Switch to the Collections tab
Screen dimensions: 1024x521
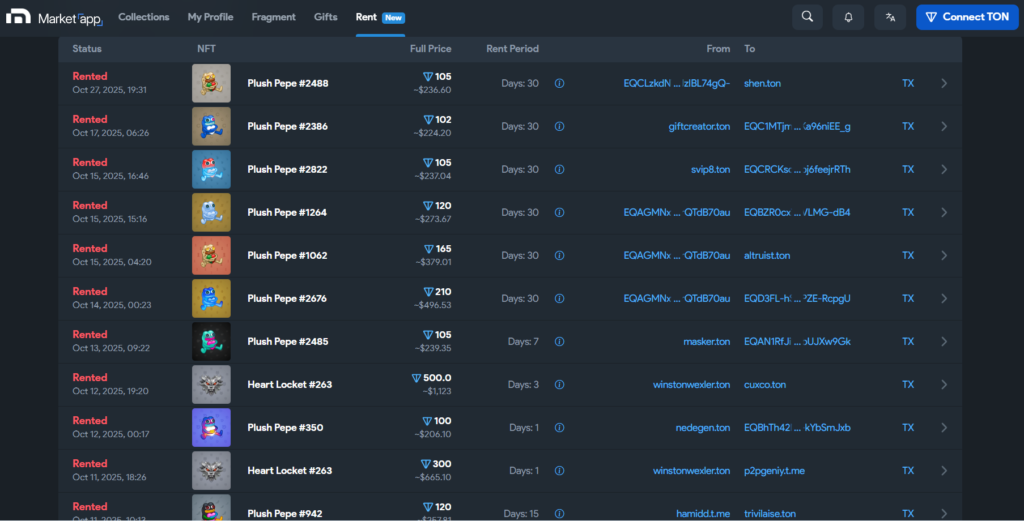point(143,17)
